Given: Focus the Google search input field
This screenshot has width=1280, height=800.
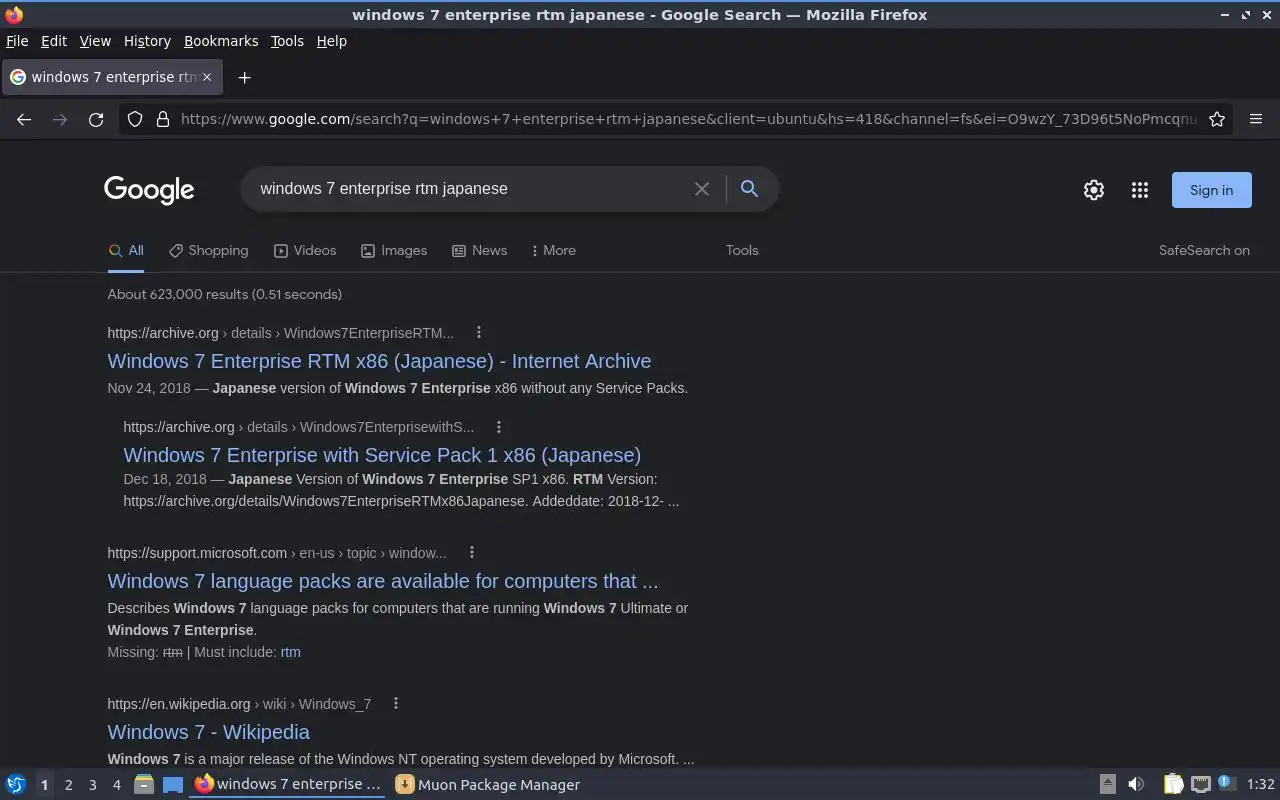Looking at the screenshot, I should 470,188.
